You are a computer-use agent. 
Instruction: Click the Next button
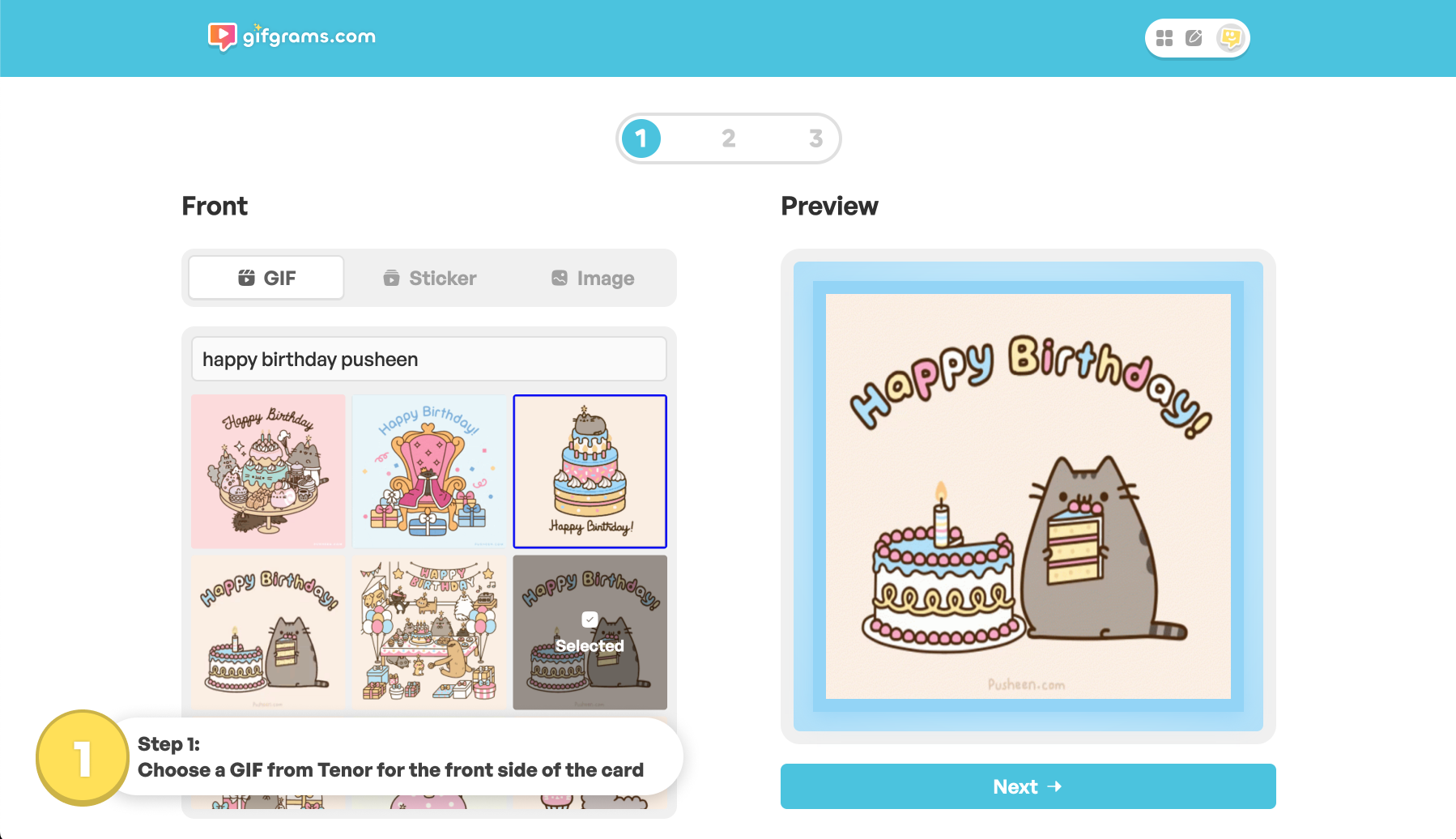1028,786
